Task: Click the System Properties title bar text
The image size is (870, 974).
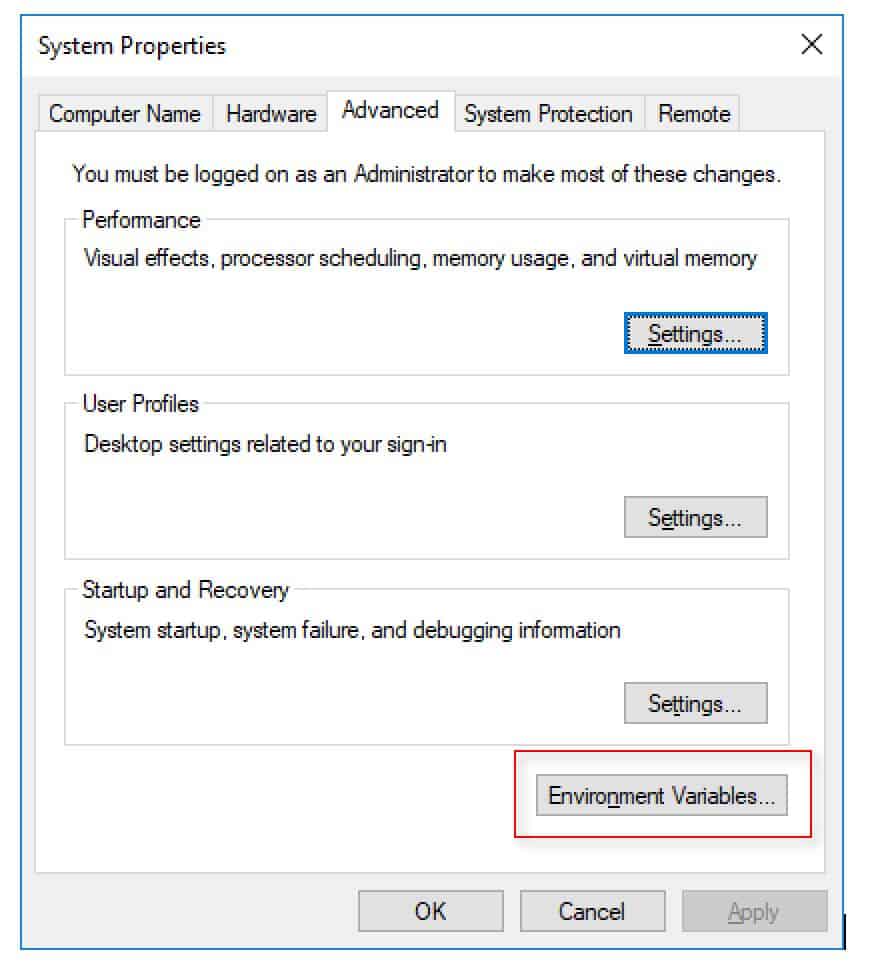Action: (x=132, y=46)
